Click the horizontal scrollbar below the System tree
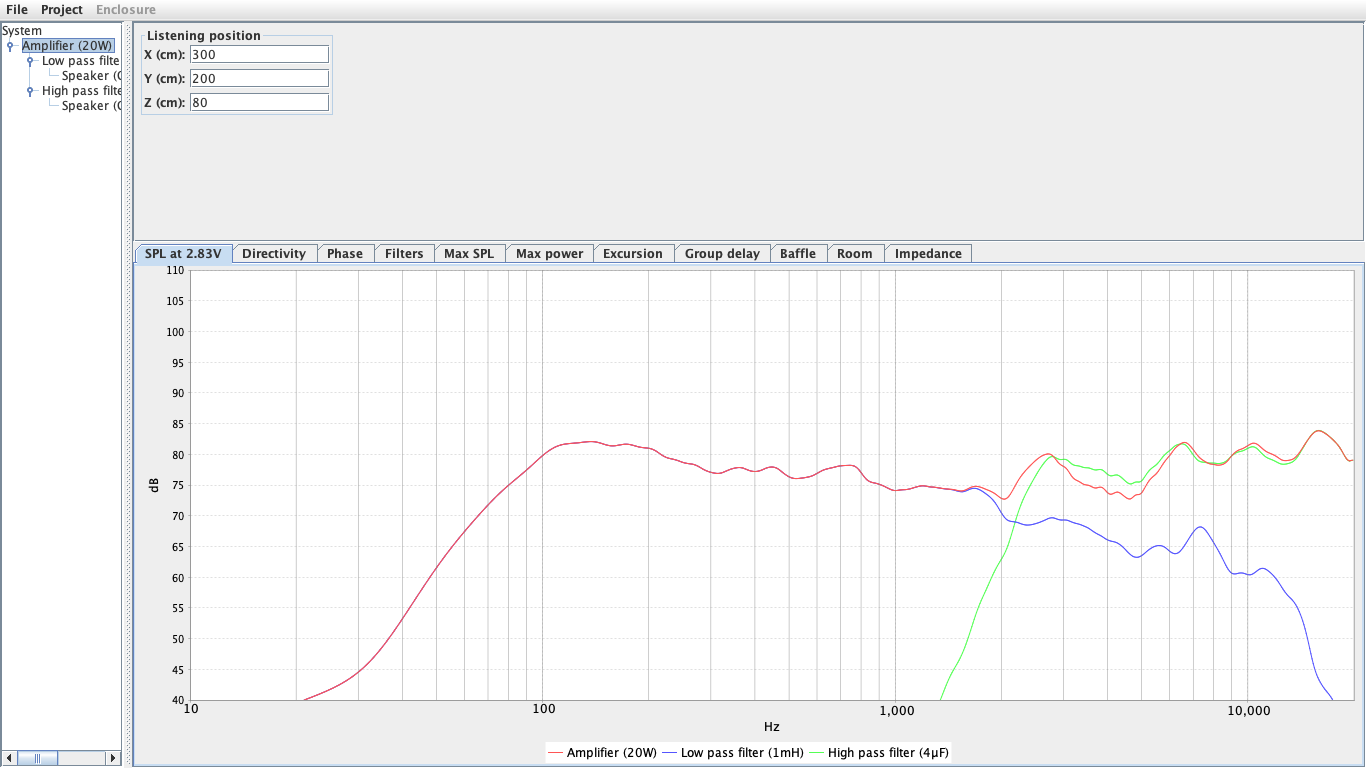This screenshot has width=1366, height=768. [37, 757]
